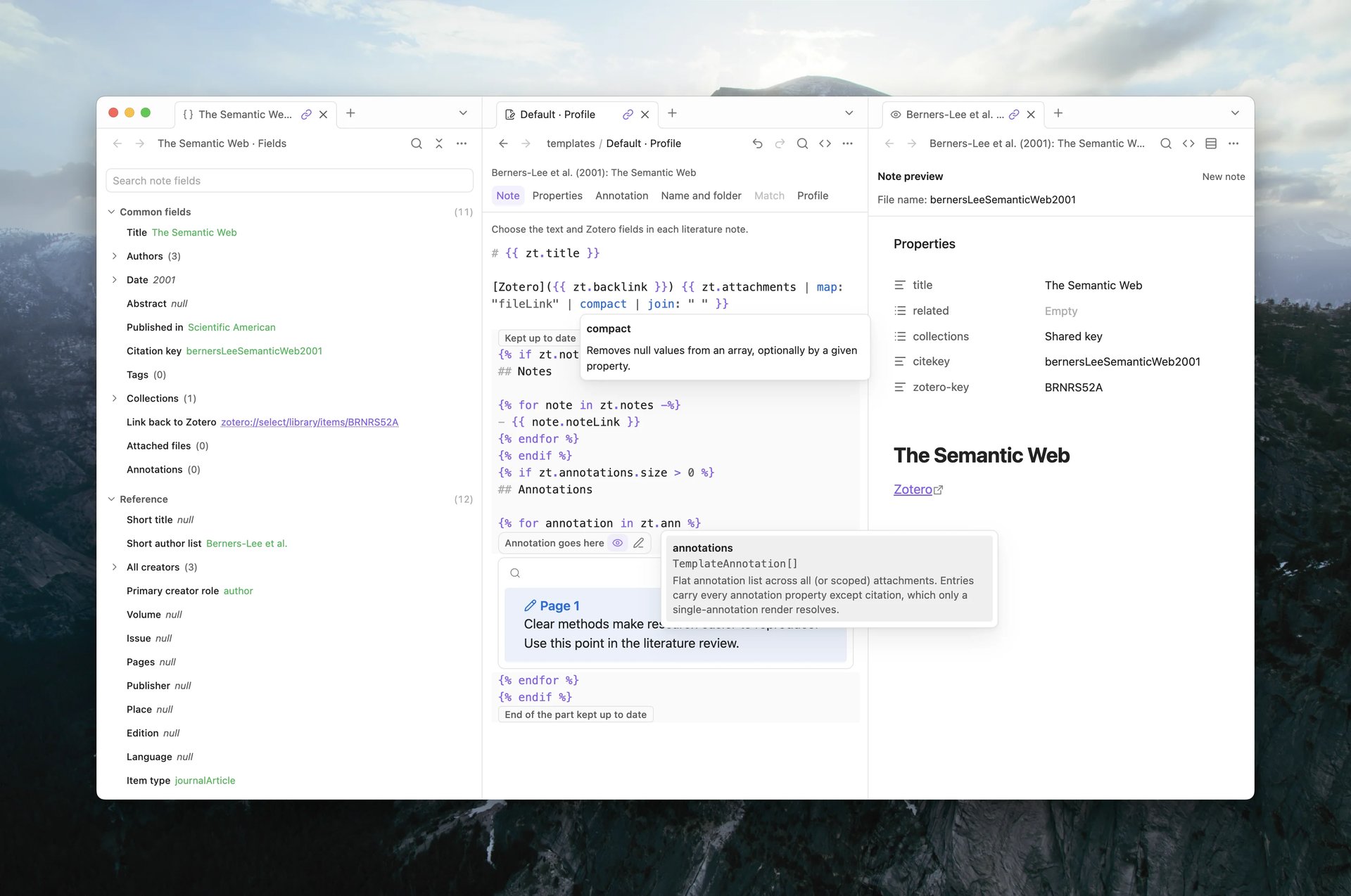Click the New note button

[1223, 177]
